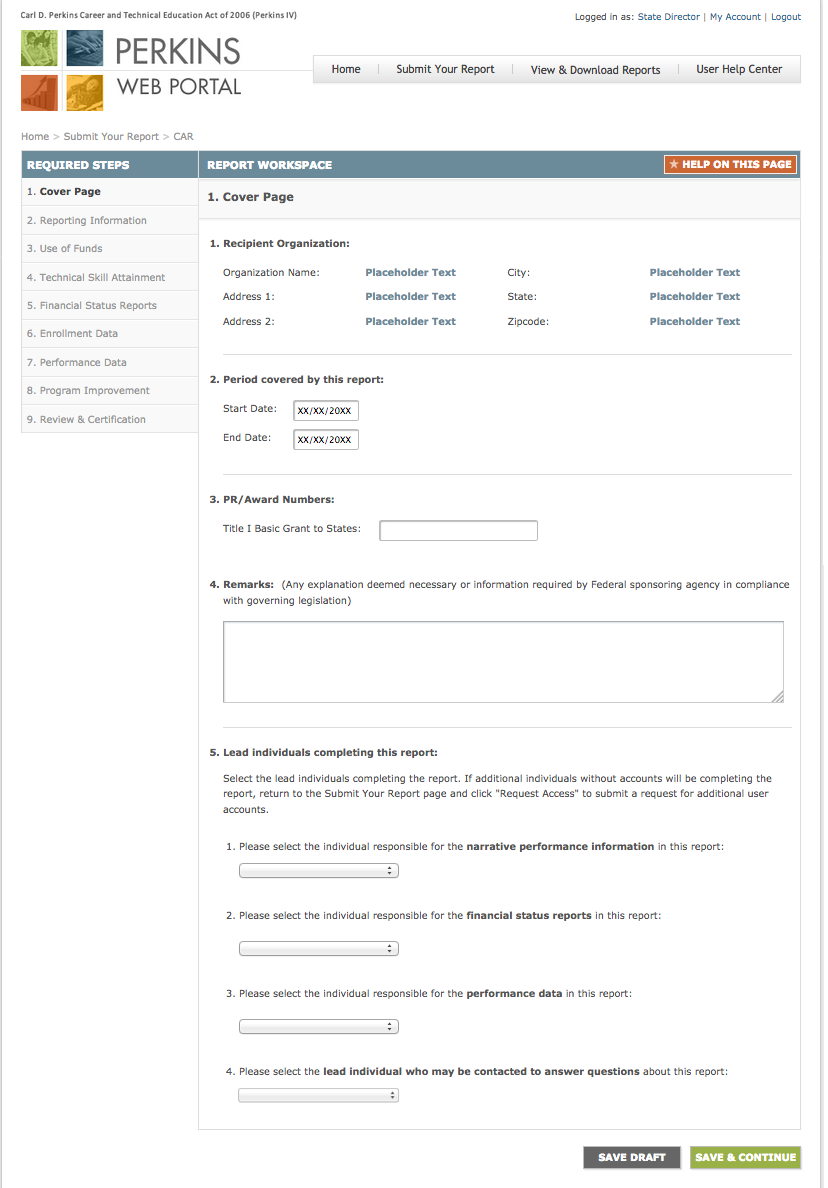Click the SAVE DRAFT button

tap(631, 1157)
